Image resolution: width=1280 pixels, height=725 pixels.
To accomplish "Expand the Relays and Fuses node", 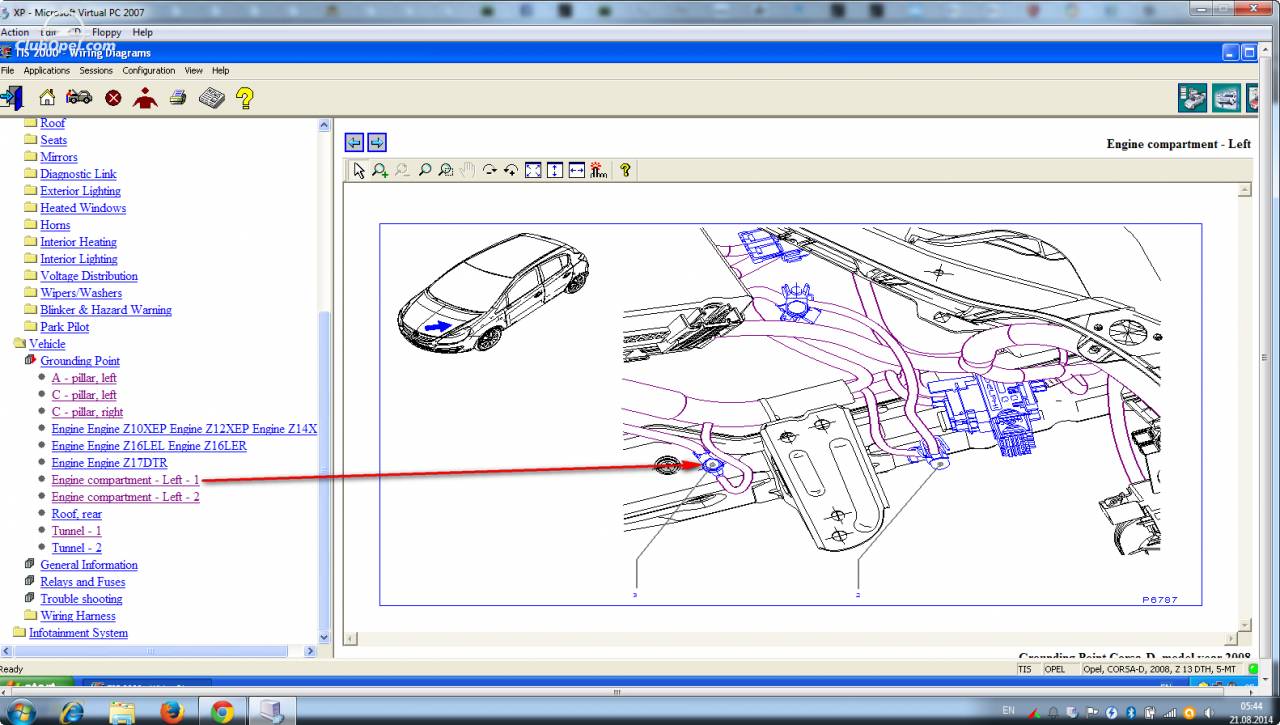I will [x=30, y=582].
